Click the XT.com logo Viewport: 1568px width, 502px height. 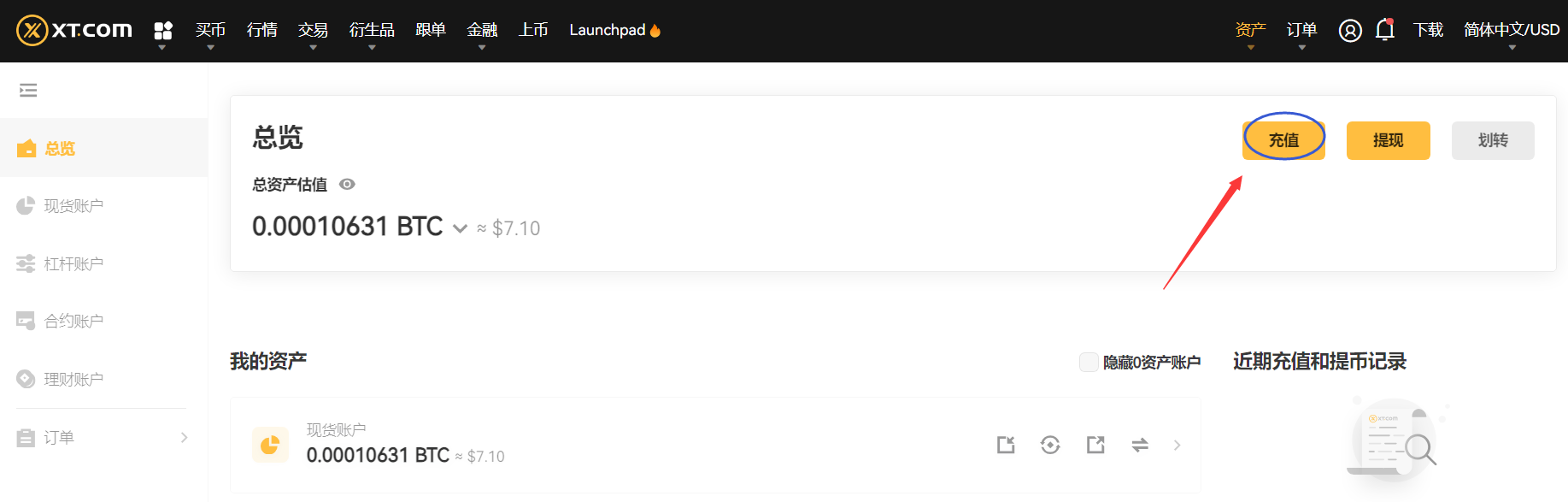(x=74, y=31)
